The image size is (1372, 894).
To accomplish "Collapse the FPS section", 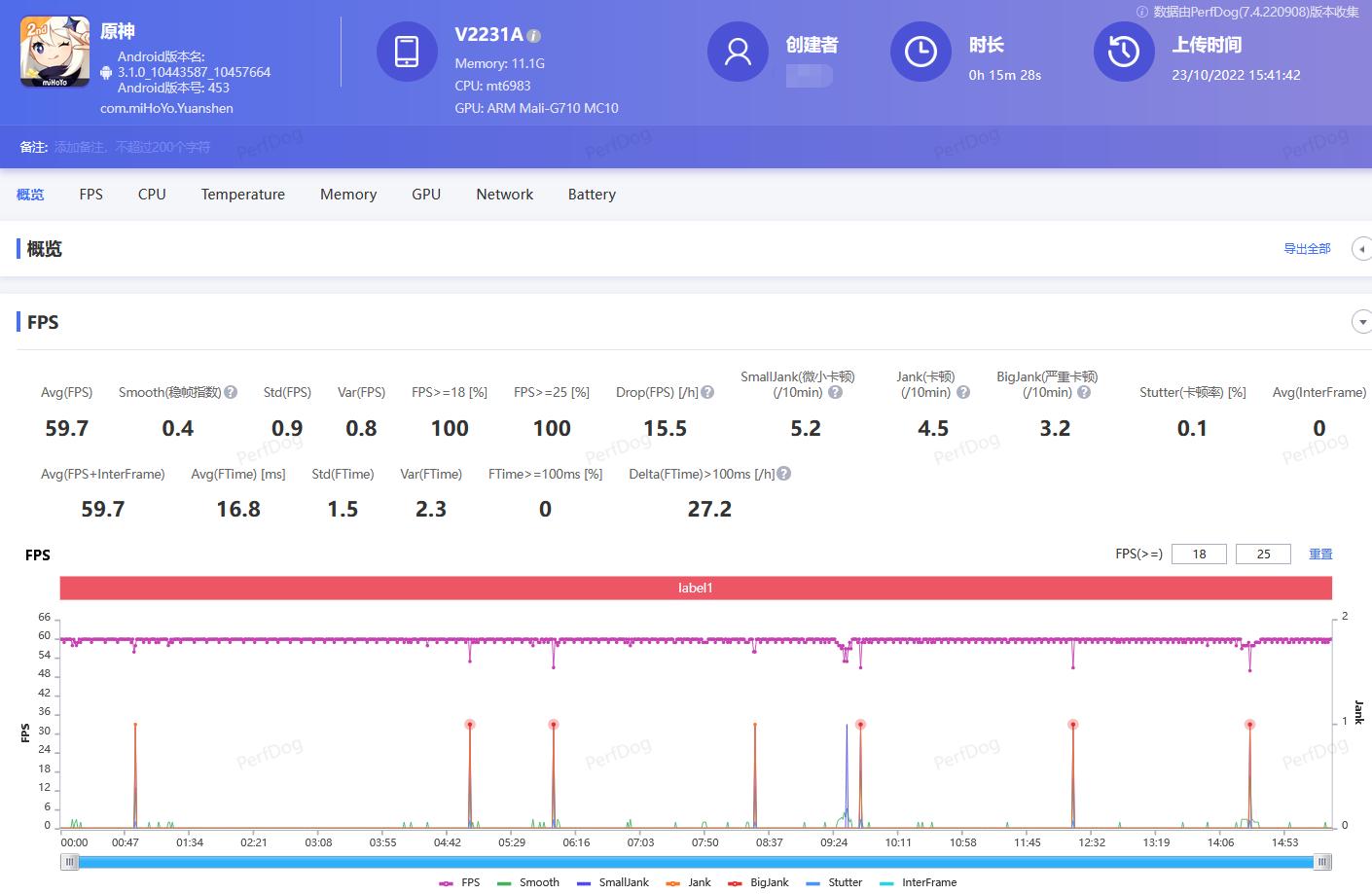I will [x=1362, y=322].
